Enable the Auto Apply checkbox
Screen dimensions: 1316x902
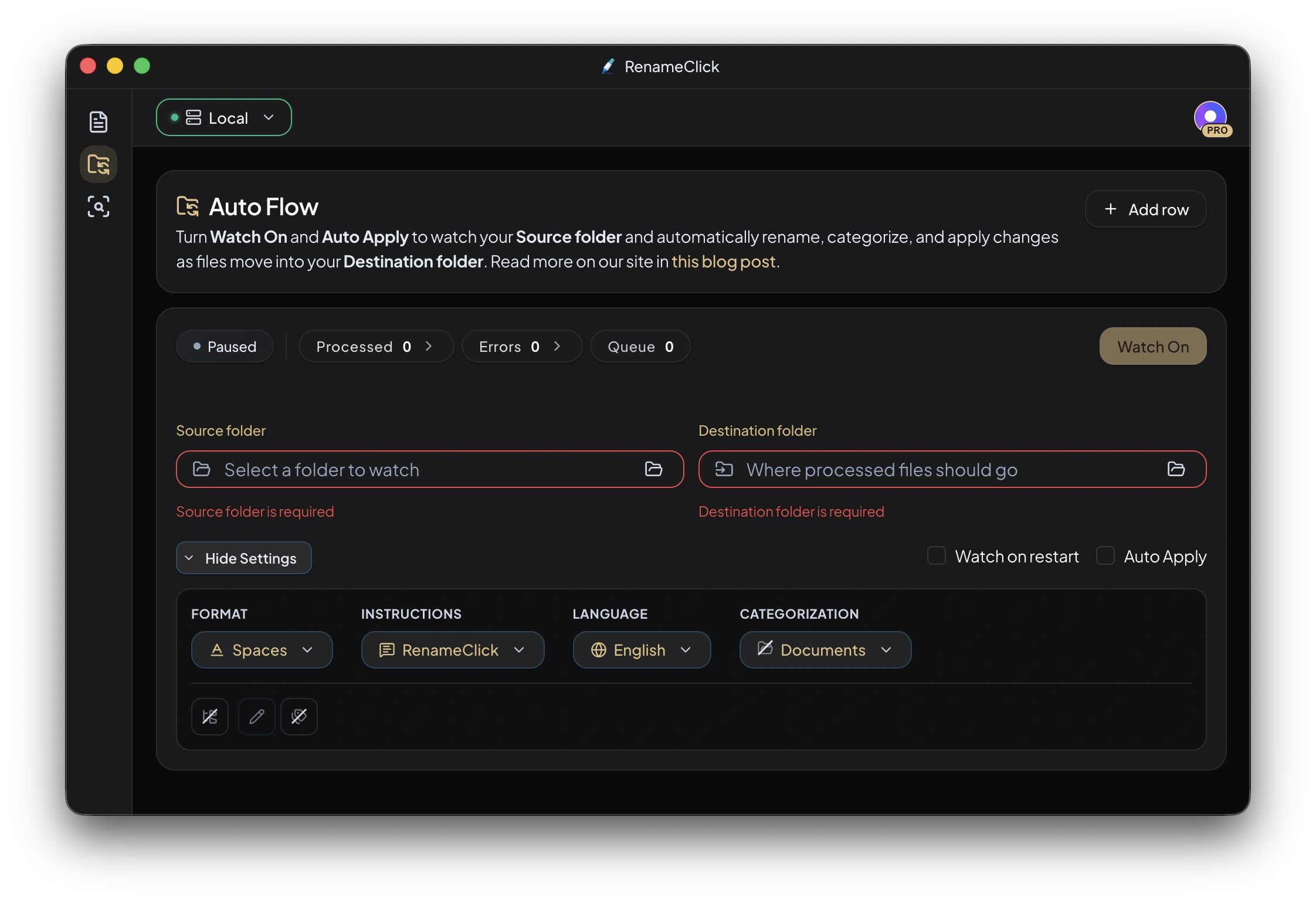click(x=1106, y=555)
